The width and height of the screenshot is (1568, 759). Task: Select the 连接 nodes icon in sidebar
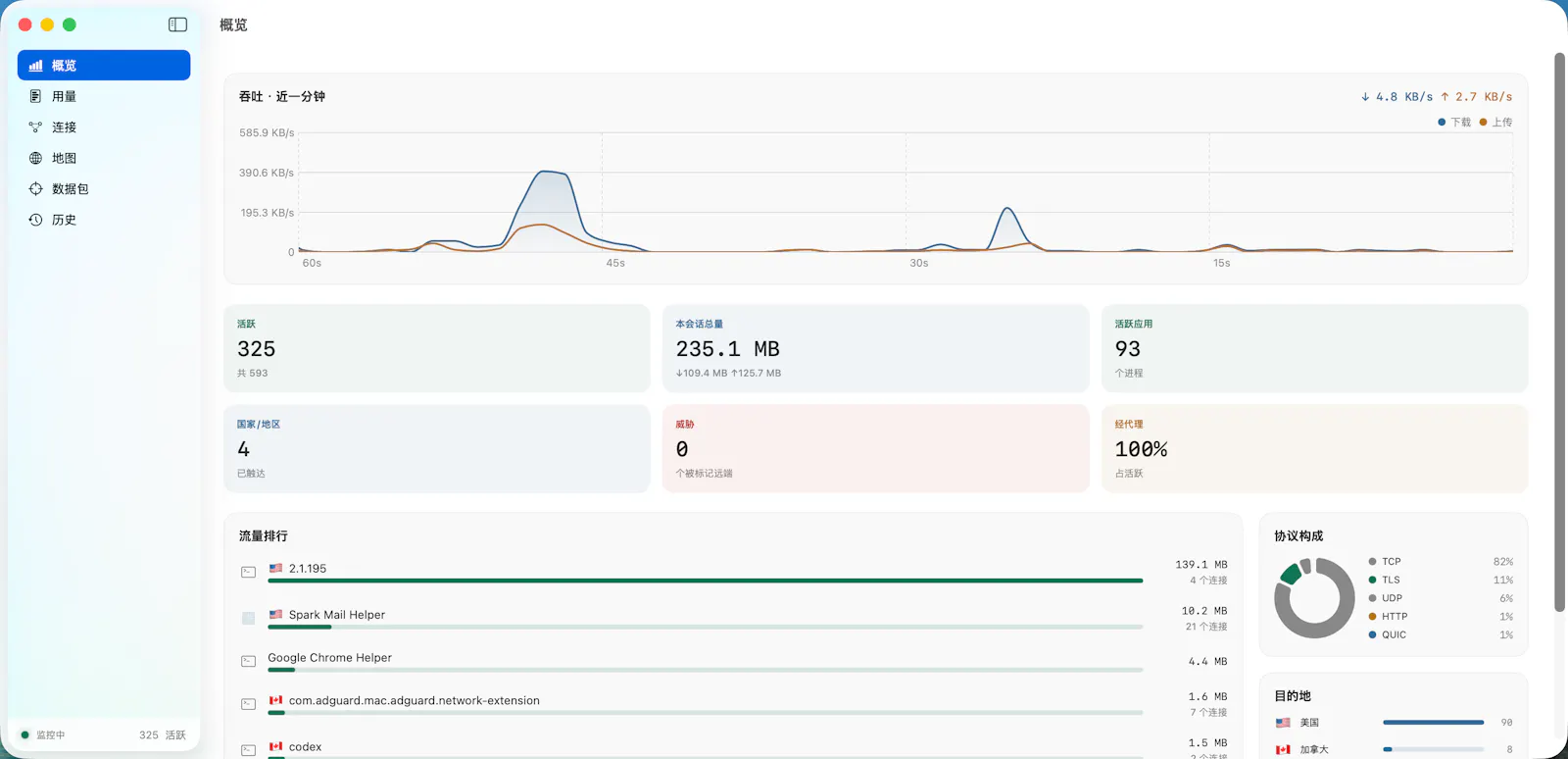(35, 127)
